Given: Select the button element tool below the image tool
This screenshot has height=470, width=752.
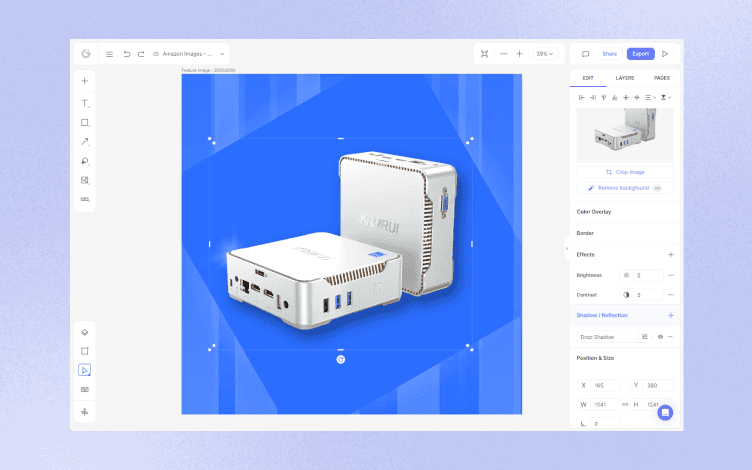Looking at the screenshot, I should [84, 199].
